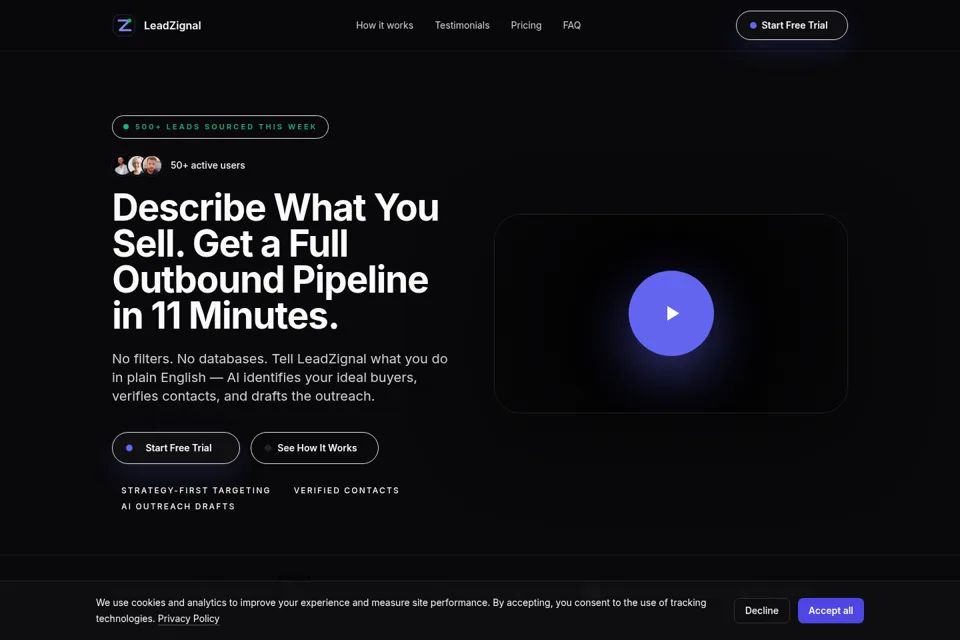
Task: Open the Pricing nav link
Action: (526, 25)
